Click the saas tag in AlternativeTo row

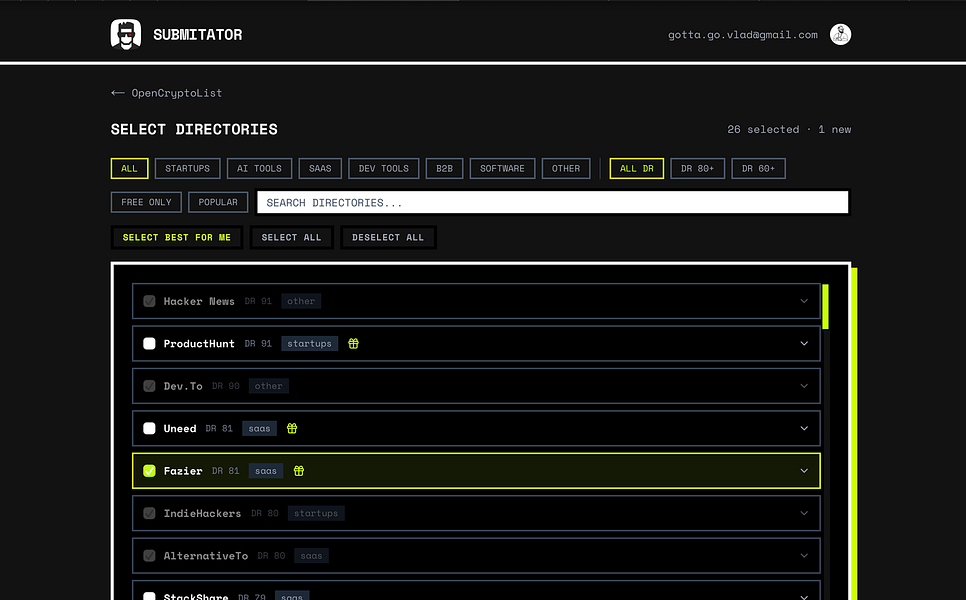point(312,556)
